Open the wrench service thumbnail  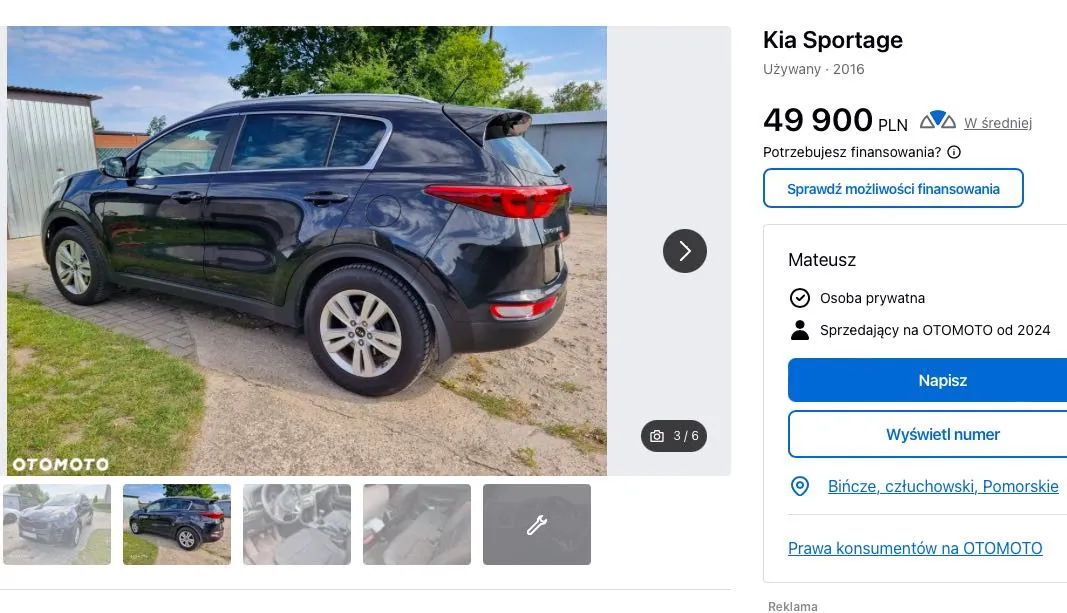537,525
